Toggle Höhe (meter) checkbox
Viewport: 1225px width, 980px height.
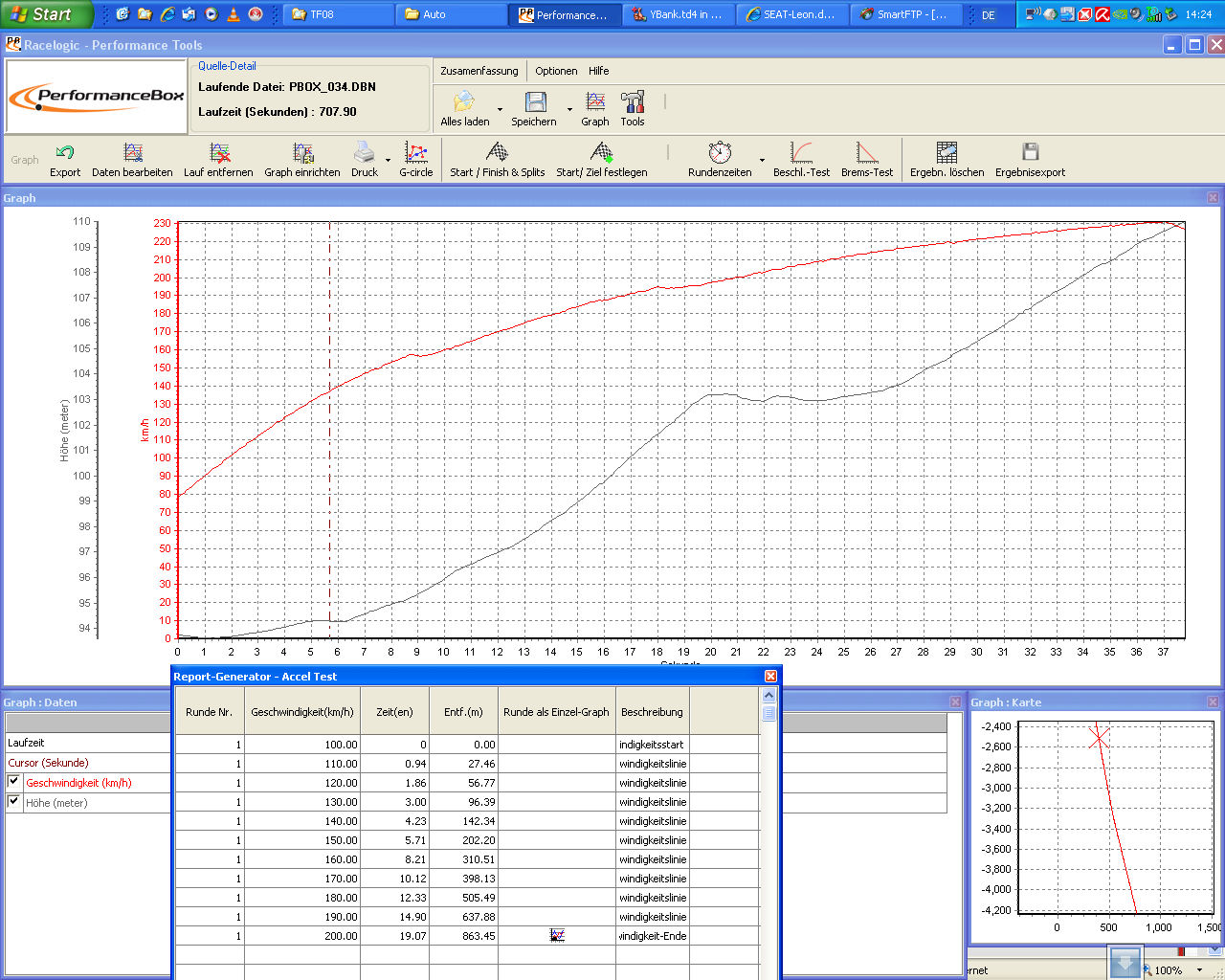13,802
